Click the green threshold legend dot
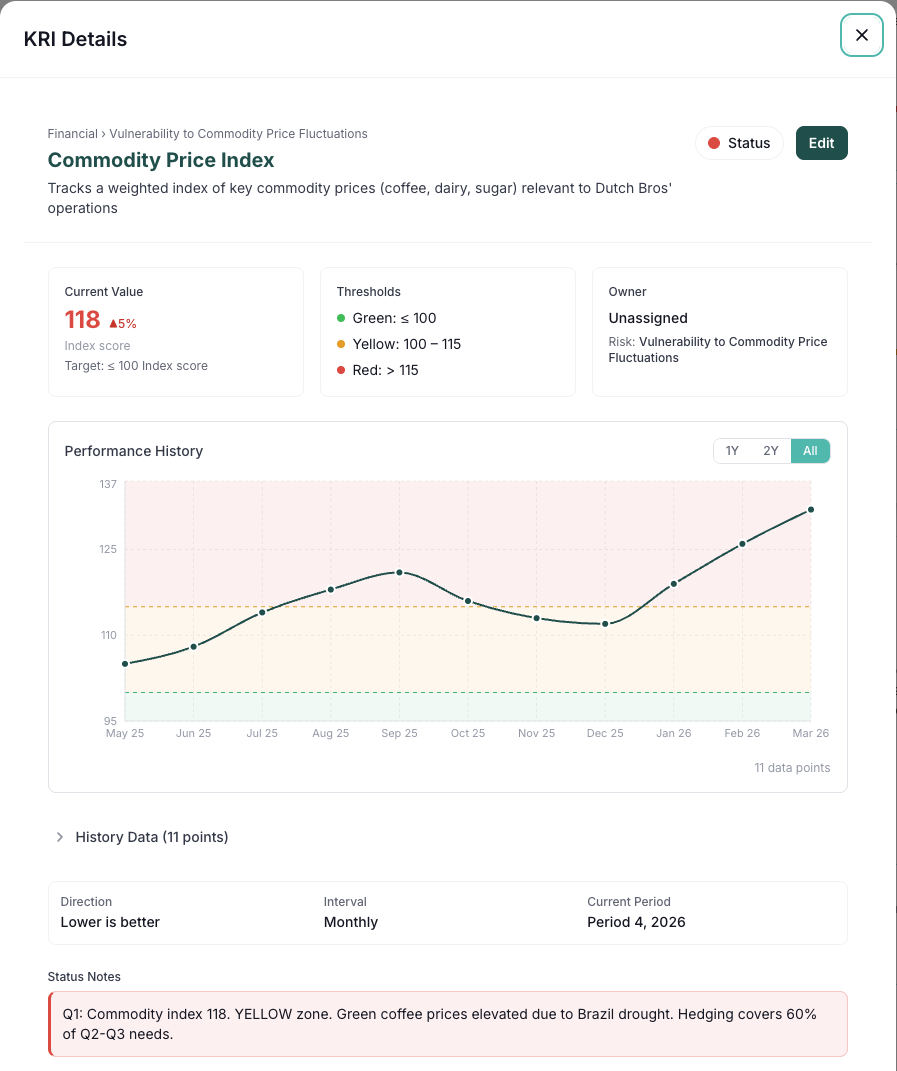Viewport: 897px width, 1071px height. tap(341, 318)
